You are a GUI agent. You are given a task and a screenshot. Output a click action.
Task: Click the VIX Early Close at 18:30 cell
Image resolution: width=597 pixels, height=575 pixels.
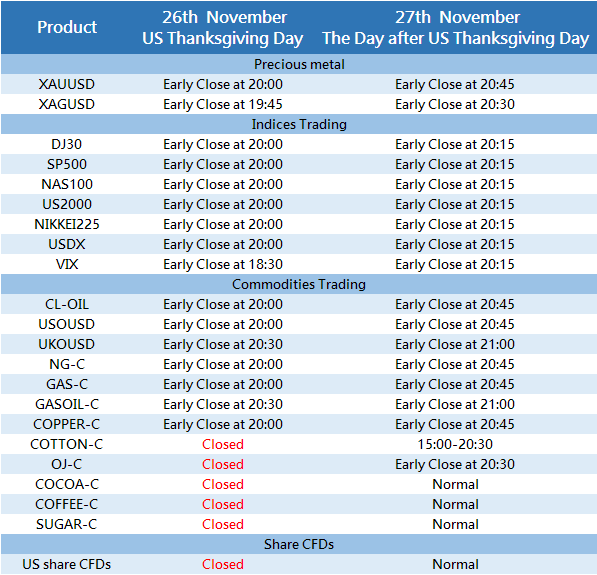[223, 264]
